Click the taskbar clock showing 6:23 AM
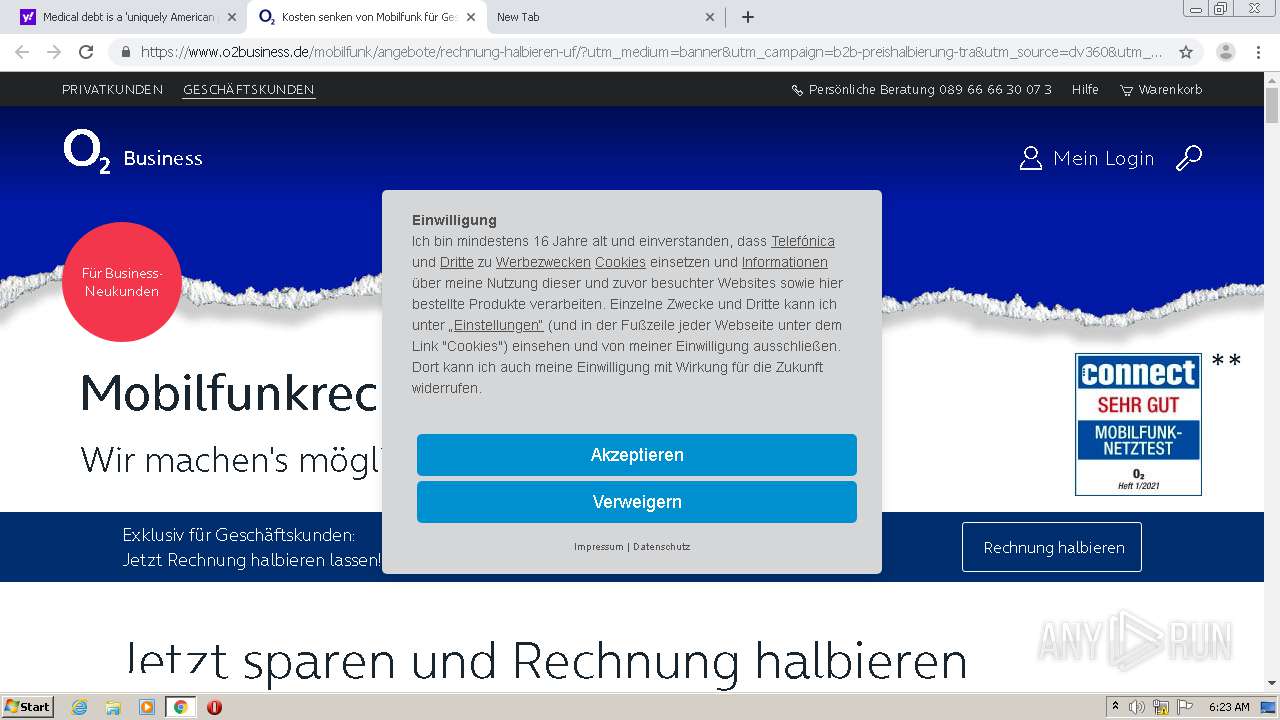Image resolution: width=1280 pixels, height=720 pixels. coord(1229,707)
